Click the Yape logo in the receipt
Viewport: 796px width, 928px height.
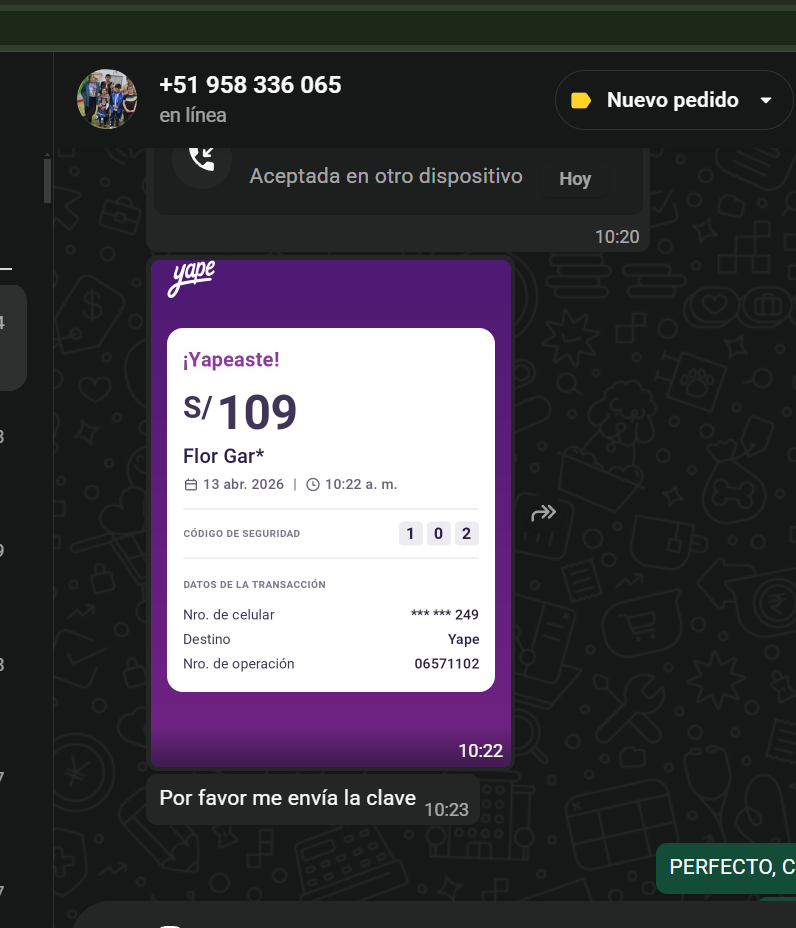click(192, 278)
